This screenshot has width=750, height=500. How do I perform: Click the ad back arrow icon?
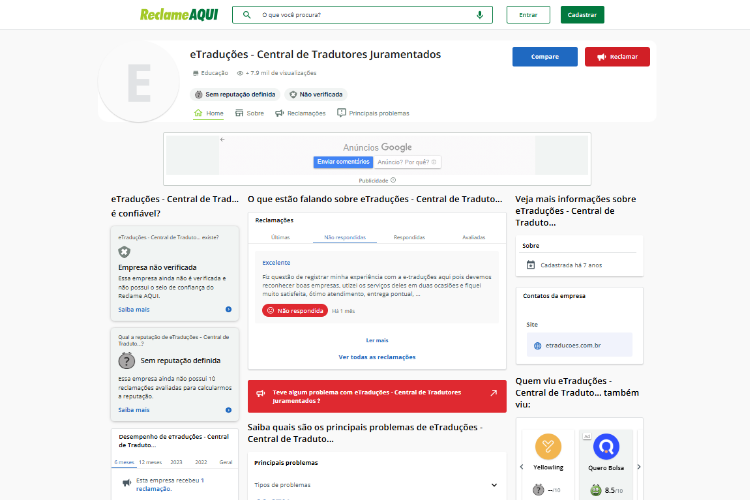click(x=222, y=140)
